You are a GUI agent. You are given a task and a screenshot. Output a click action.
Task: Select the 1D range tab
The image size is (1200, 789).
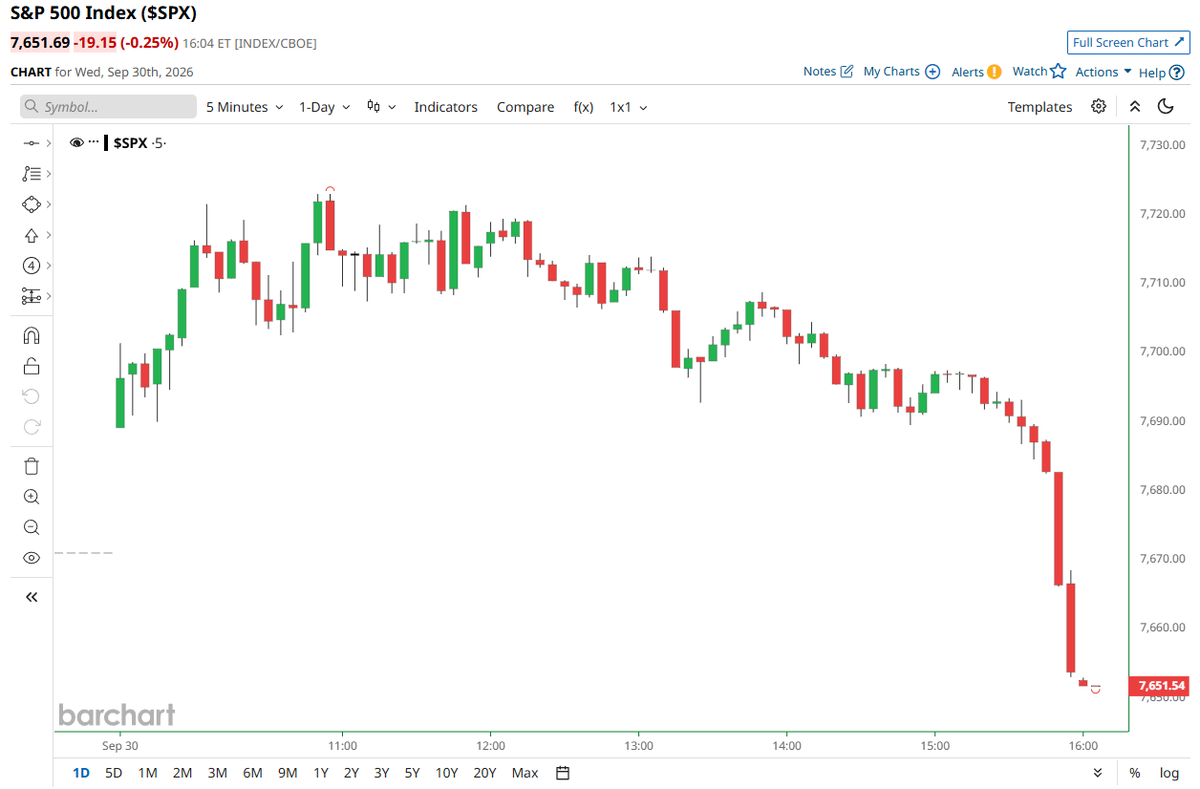tap(82, 773)
